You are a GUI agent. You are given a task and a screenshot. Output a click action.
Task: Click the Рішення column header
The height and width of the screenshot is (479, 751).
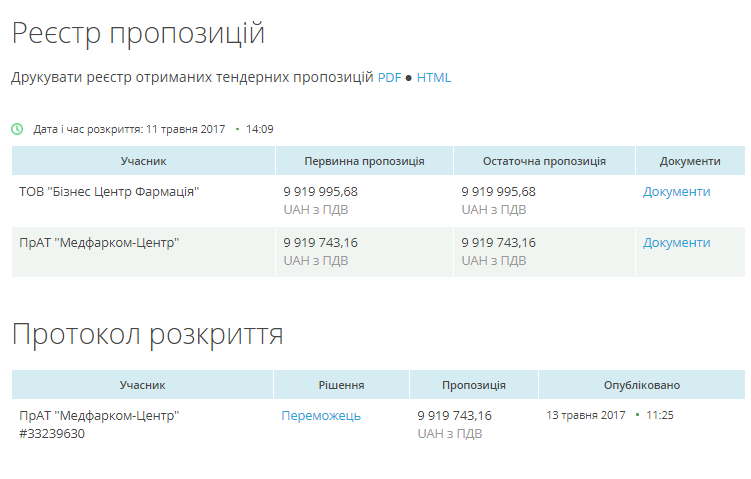coord(341,385)
